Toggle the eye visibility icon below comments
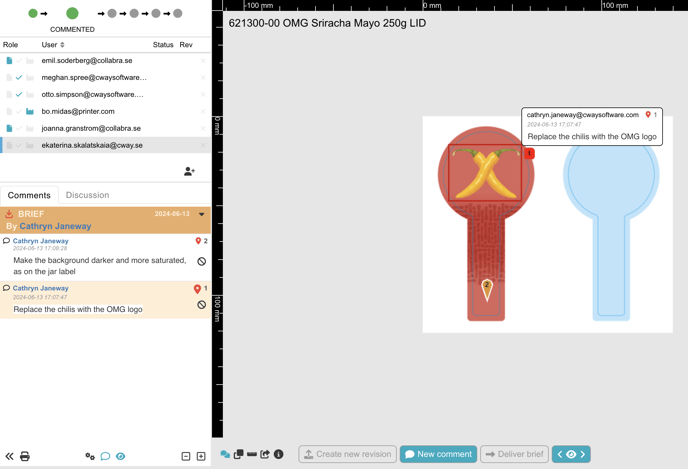The width and height of the screenshot is (688, 469). [120, 456]
